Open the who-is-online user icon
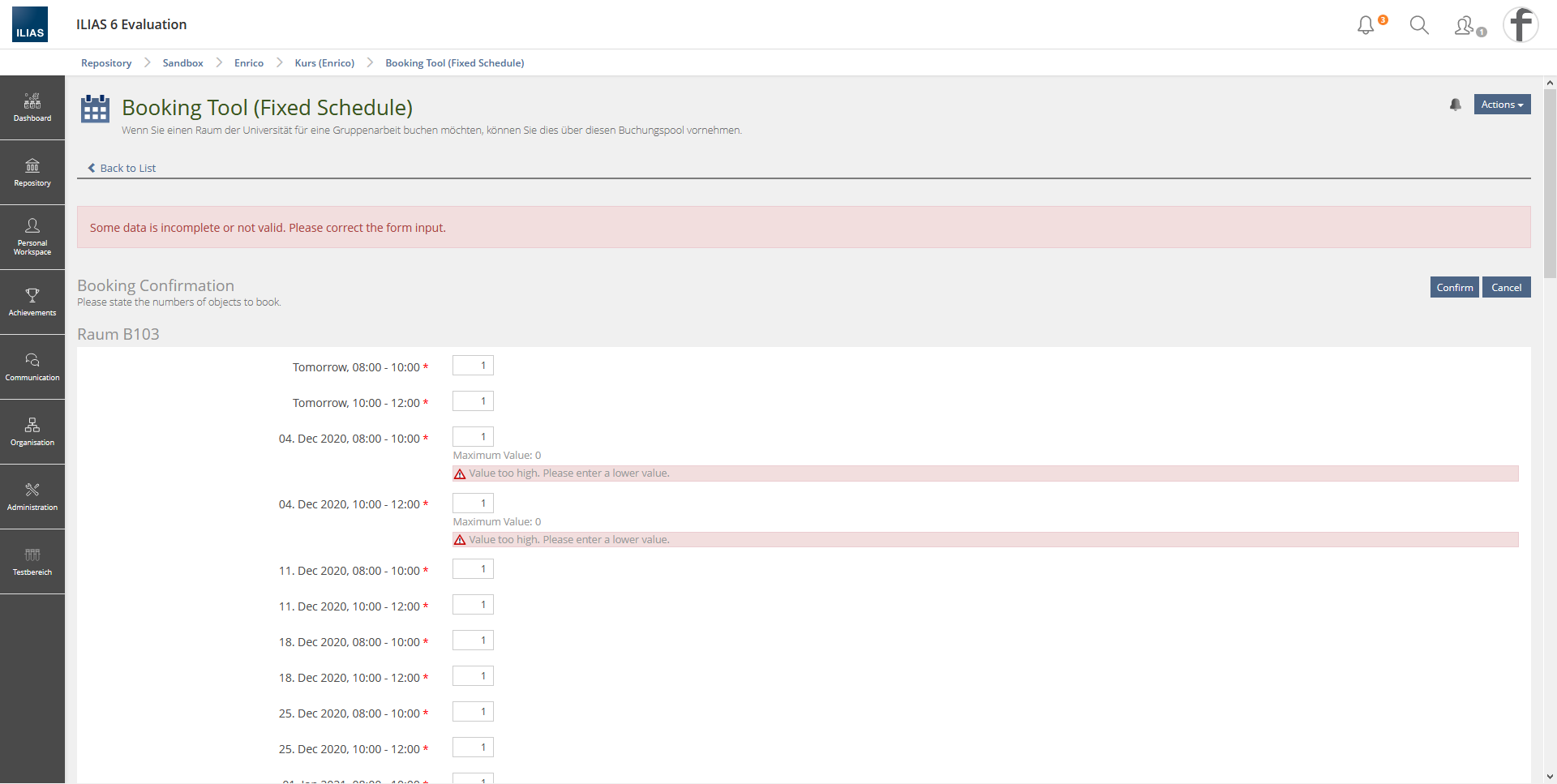This screenshot has height=784, width=1557. coord(1465,26)
